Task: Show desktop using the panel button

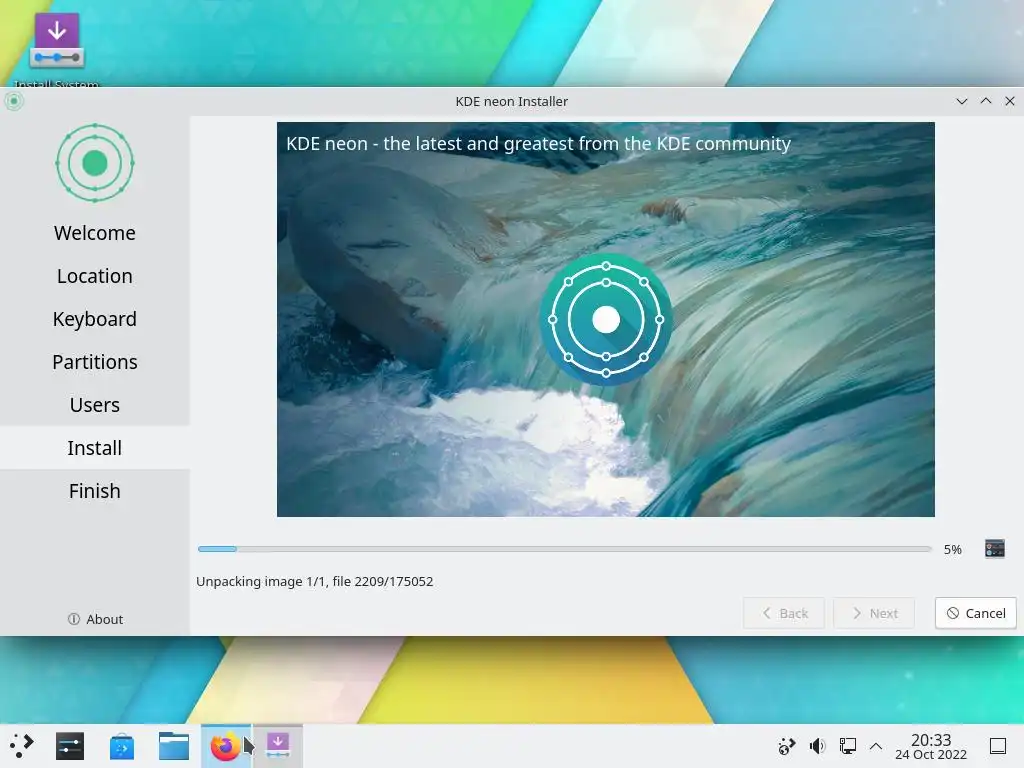Action: [998, 746]
